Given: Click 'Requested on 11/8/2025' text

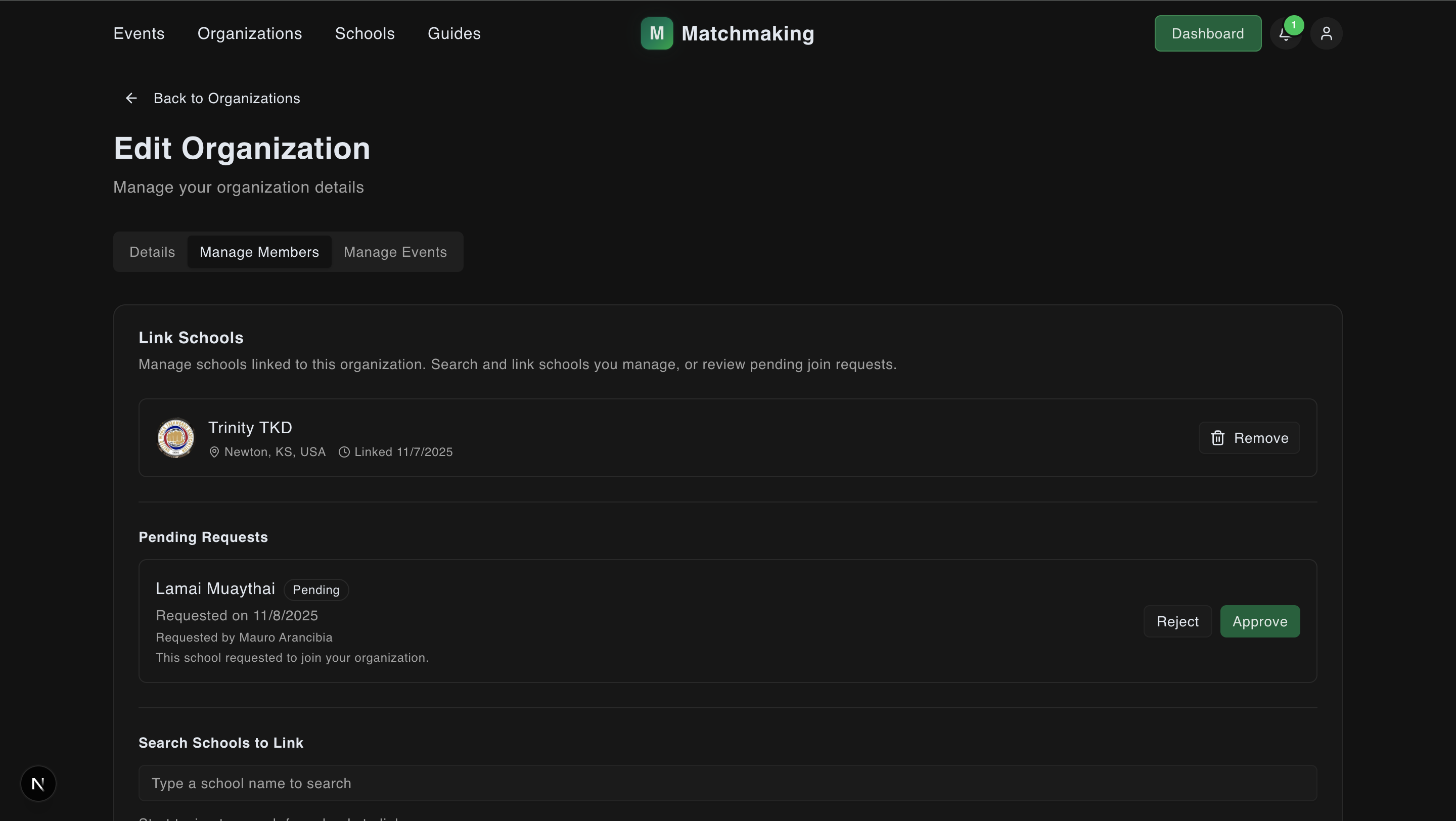Looking at the screenshot, I should point(237,615).
